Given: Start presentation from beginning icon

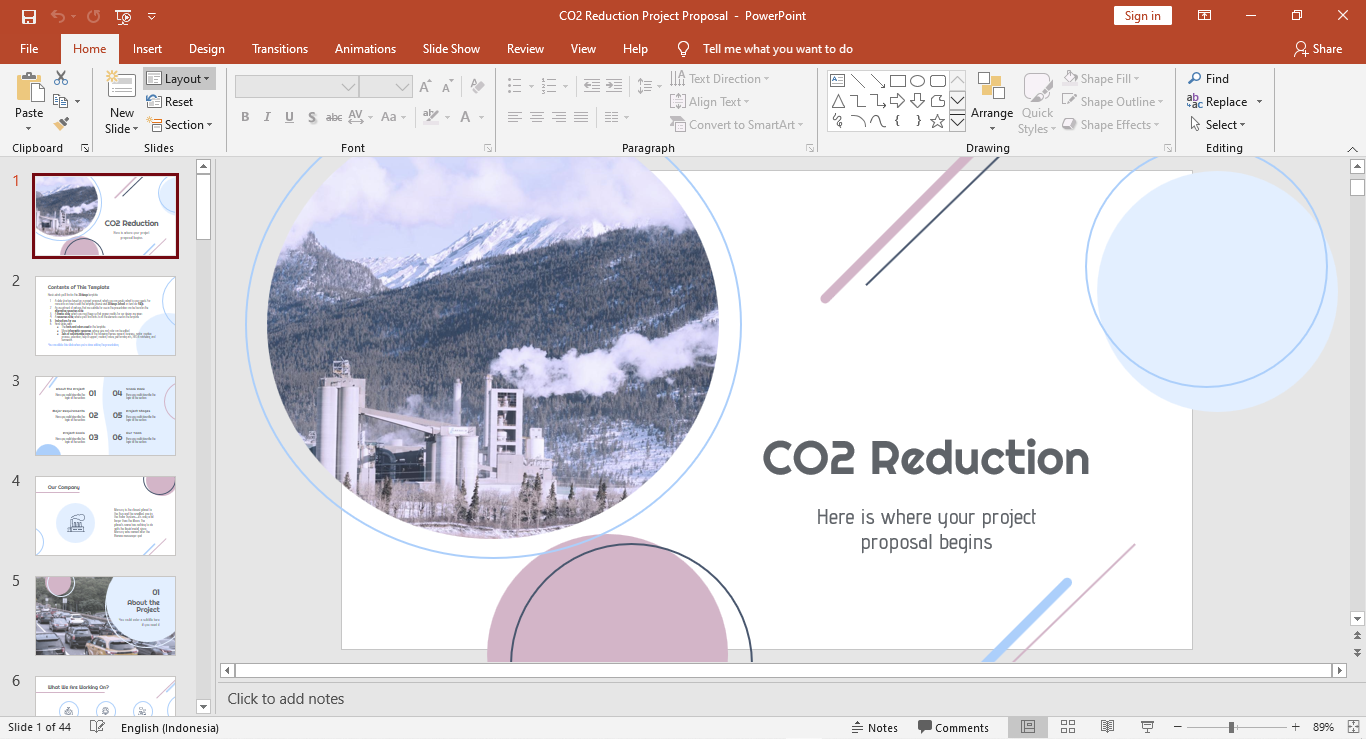Looking at the screenshot, I should (123, 16).
